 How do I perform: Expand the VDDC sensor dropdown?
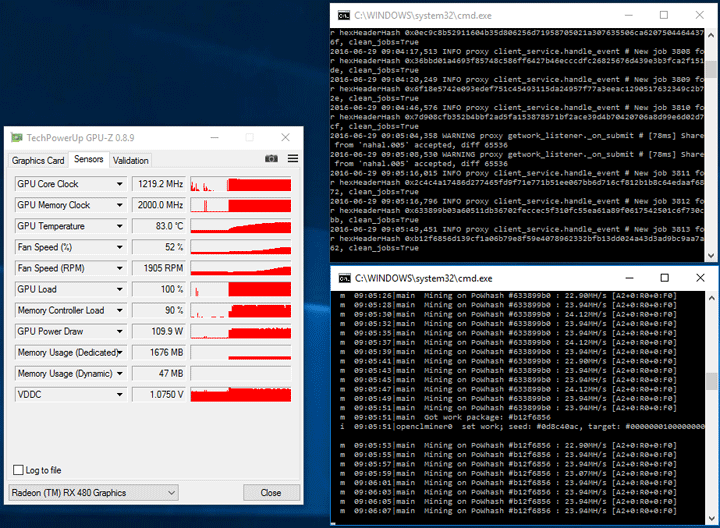click(119, 394)
